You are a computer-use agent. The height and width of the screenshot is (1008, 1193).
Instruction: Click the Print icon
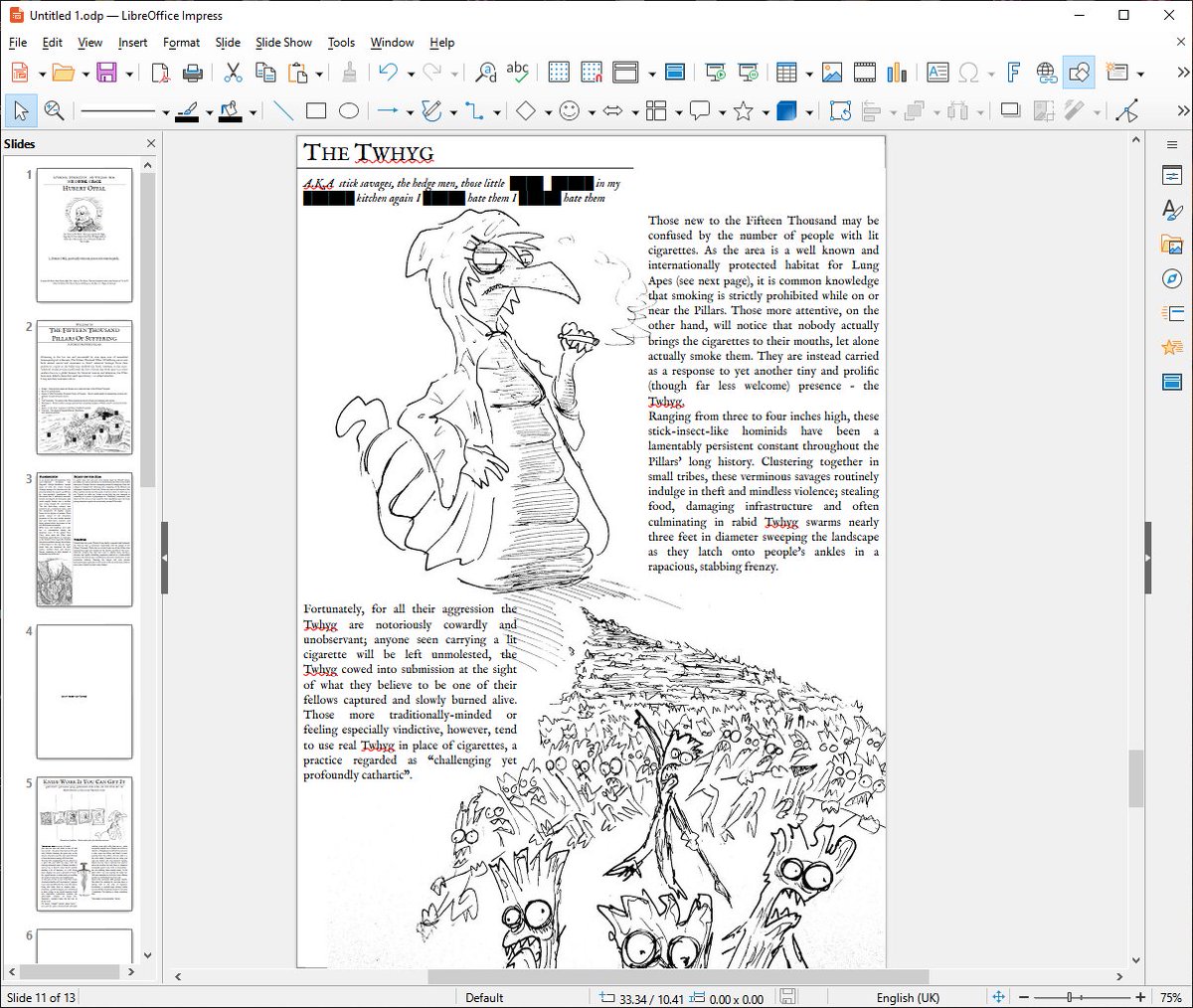pyautogui.click(x=194, y=73)
